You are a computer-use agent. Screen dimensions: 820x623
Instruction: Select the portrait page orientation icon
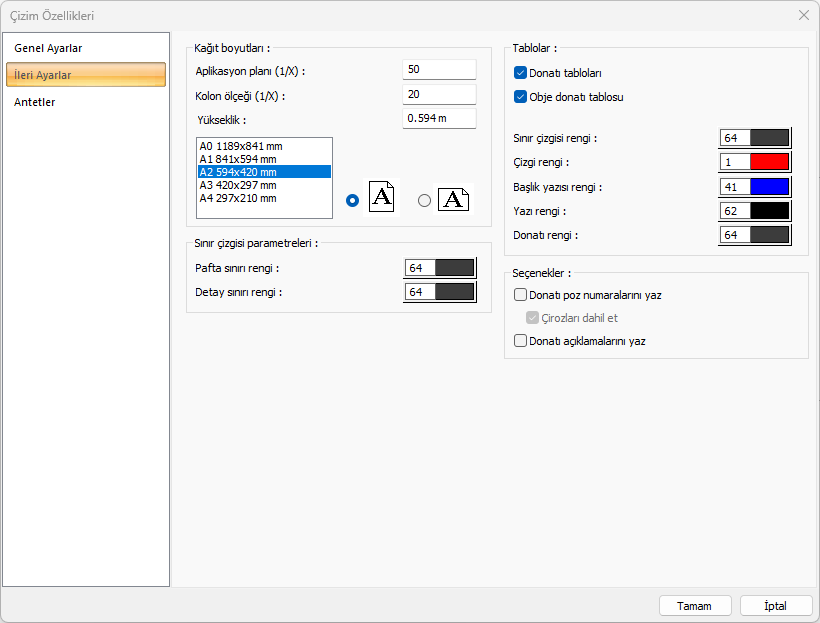pos(382,197)
